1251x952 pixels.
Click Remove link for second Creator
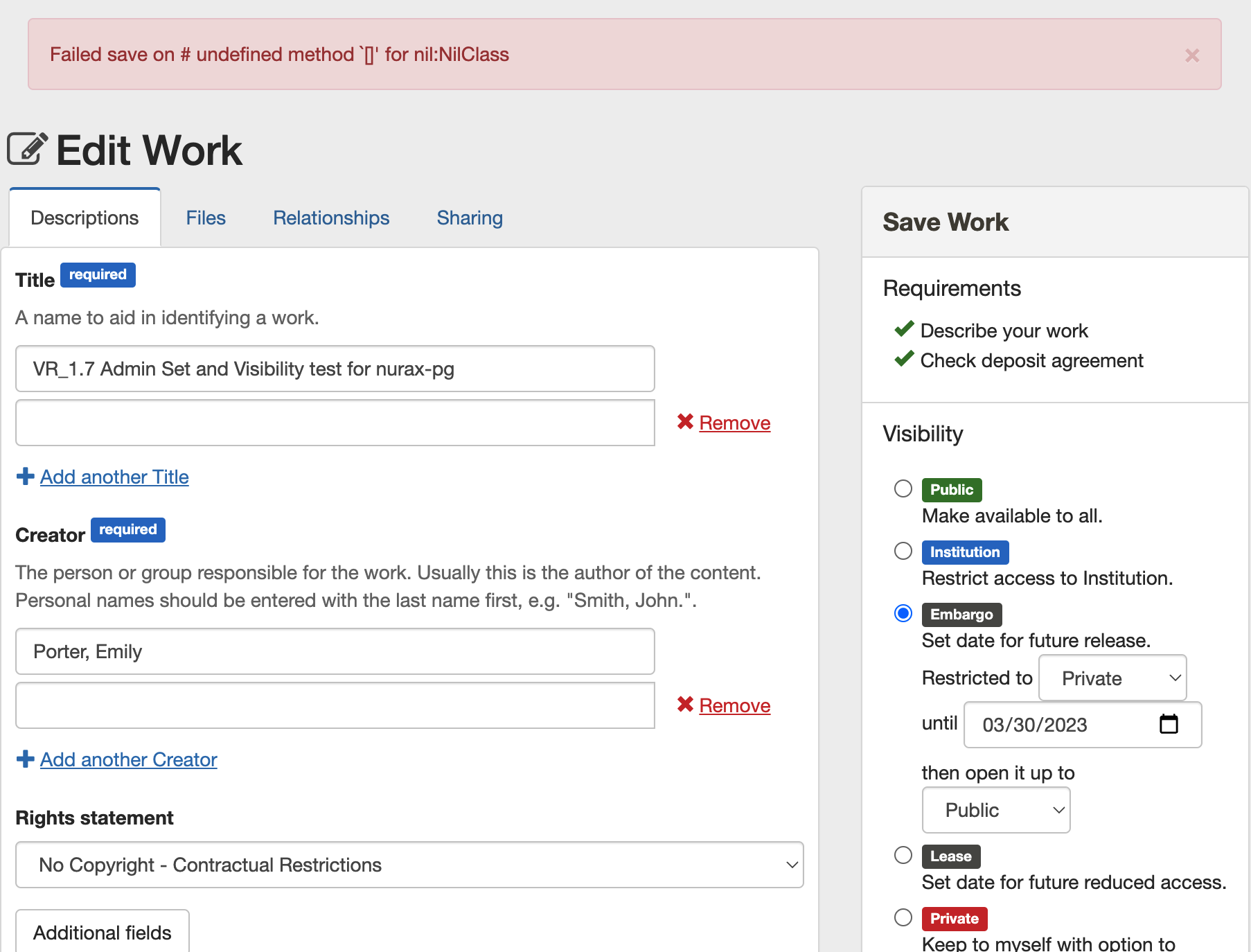coord(735,705)
